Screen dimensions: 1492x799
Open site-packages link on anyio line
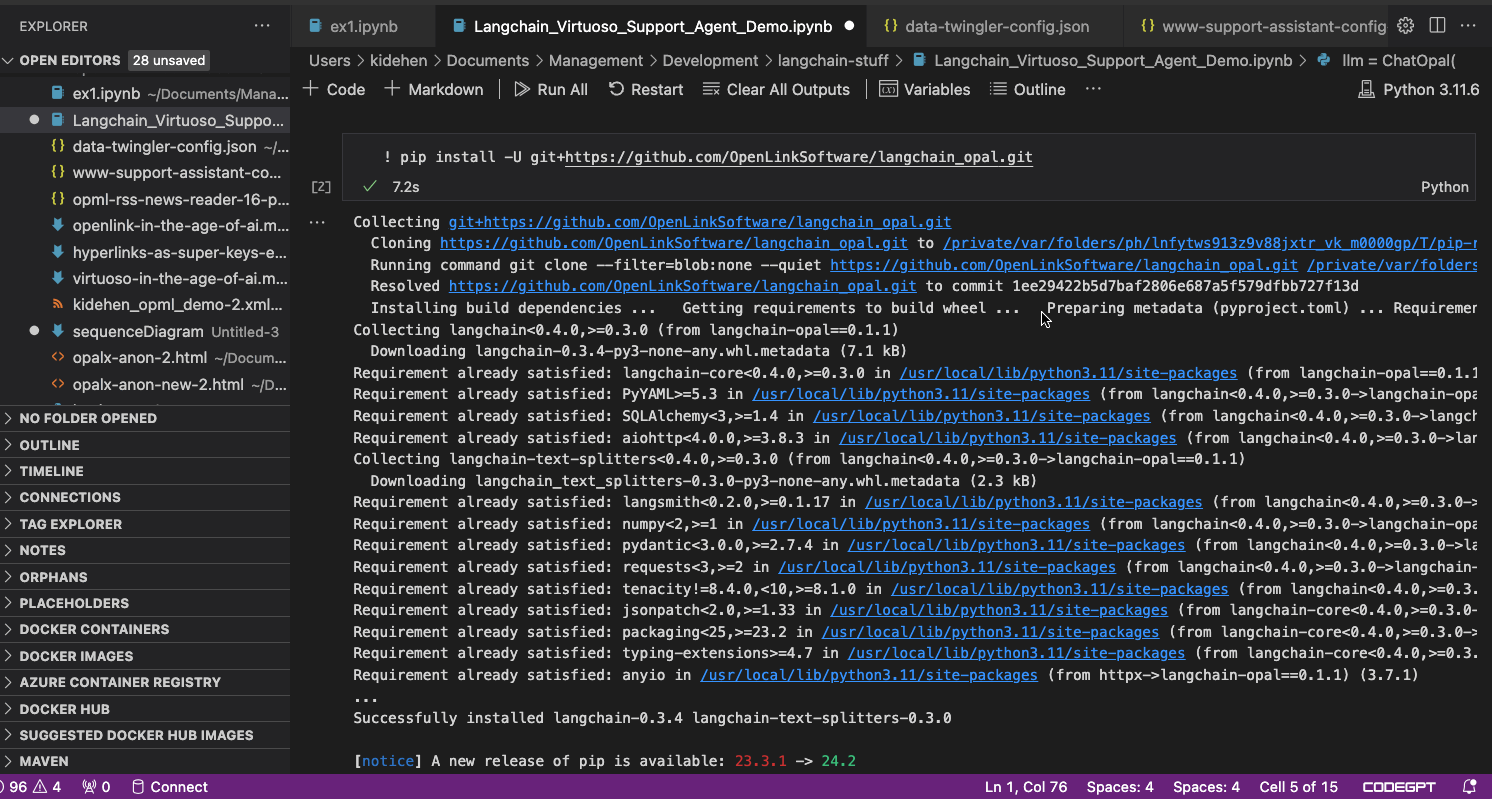tap(869, 675)
